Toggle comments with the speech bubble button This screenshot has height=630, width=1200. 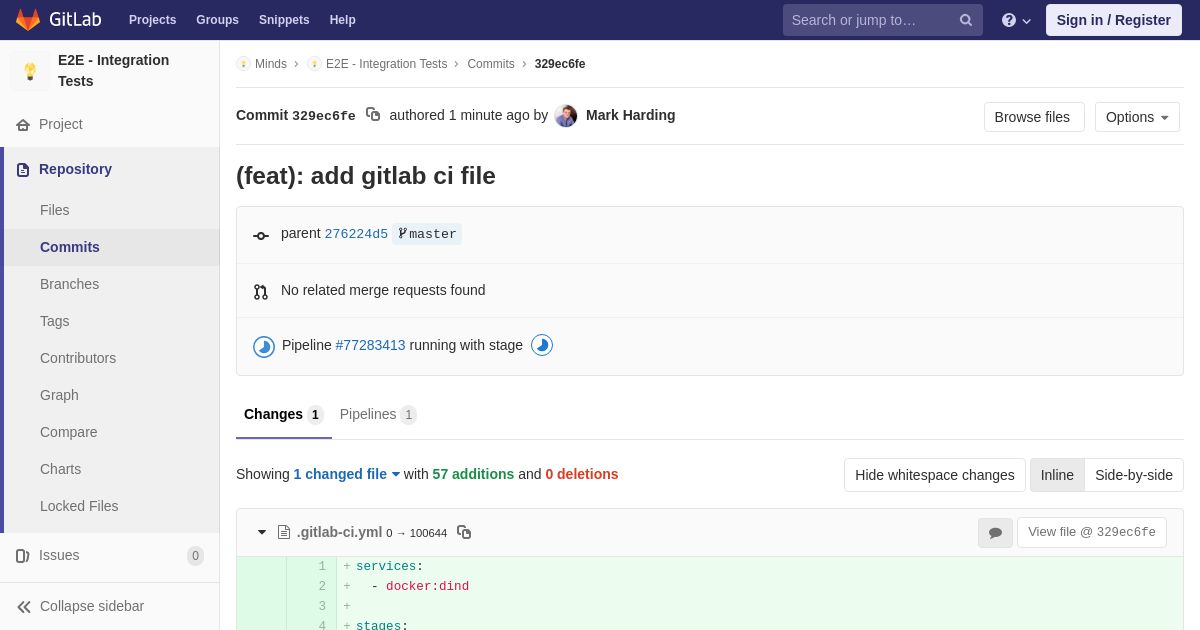995,533
